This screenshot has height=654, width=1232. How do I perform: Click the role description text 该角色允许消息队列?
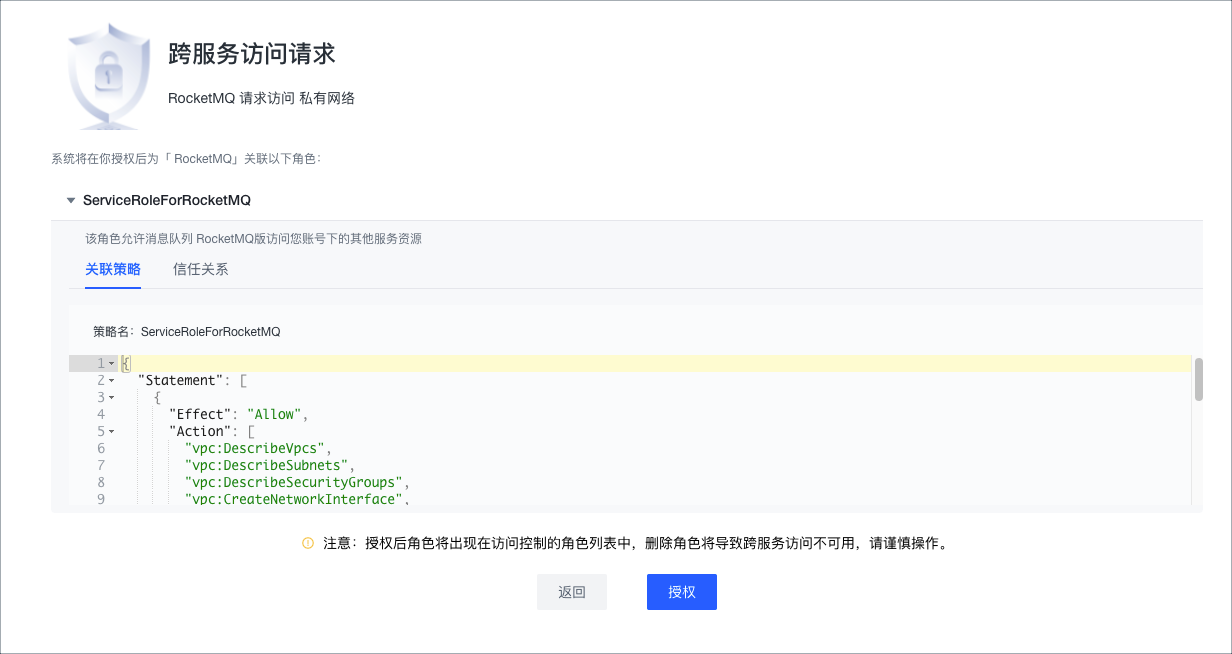pos(253,239)
